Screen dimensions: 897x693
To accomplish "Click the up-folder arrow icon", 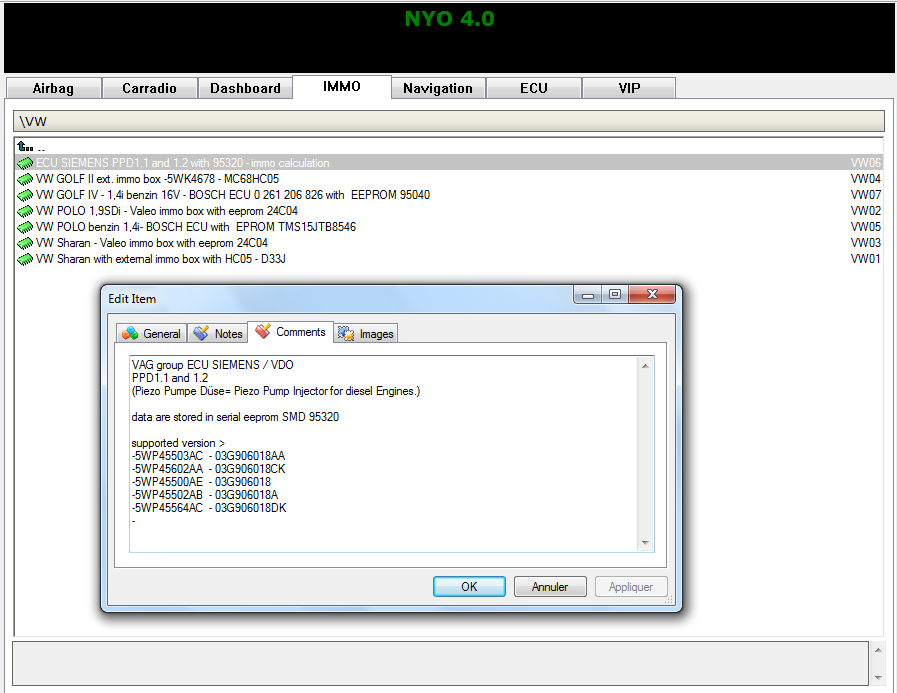I will coord(25,146).
